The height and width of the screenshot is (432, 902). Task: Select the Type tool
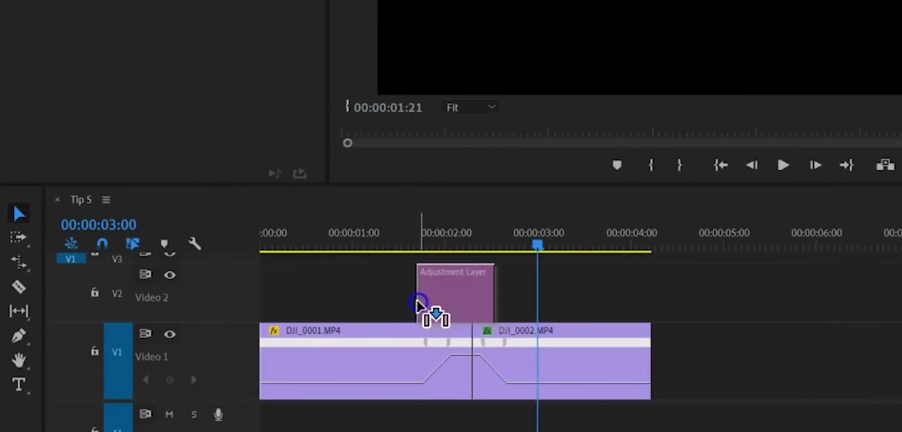tap(18, 384)
